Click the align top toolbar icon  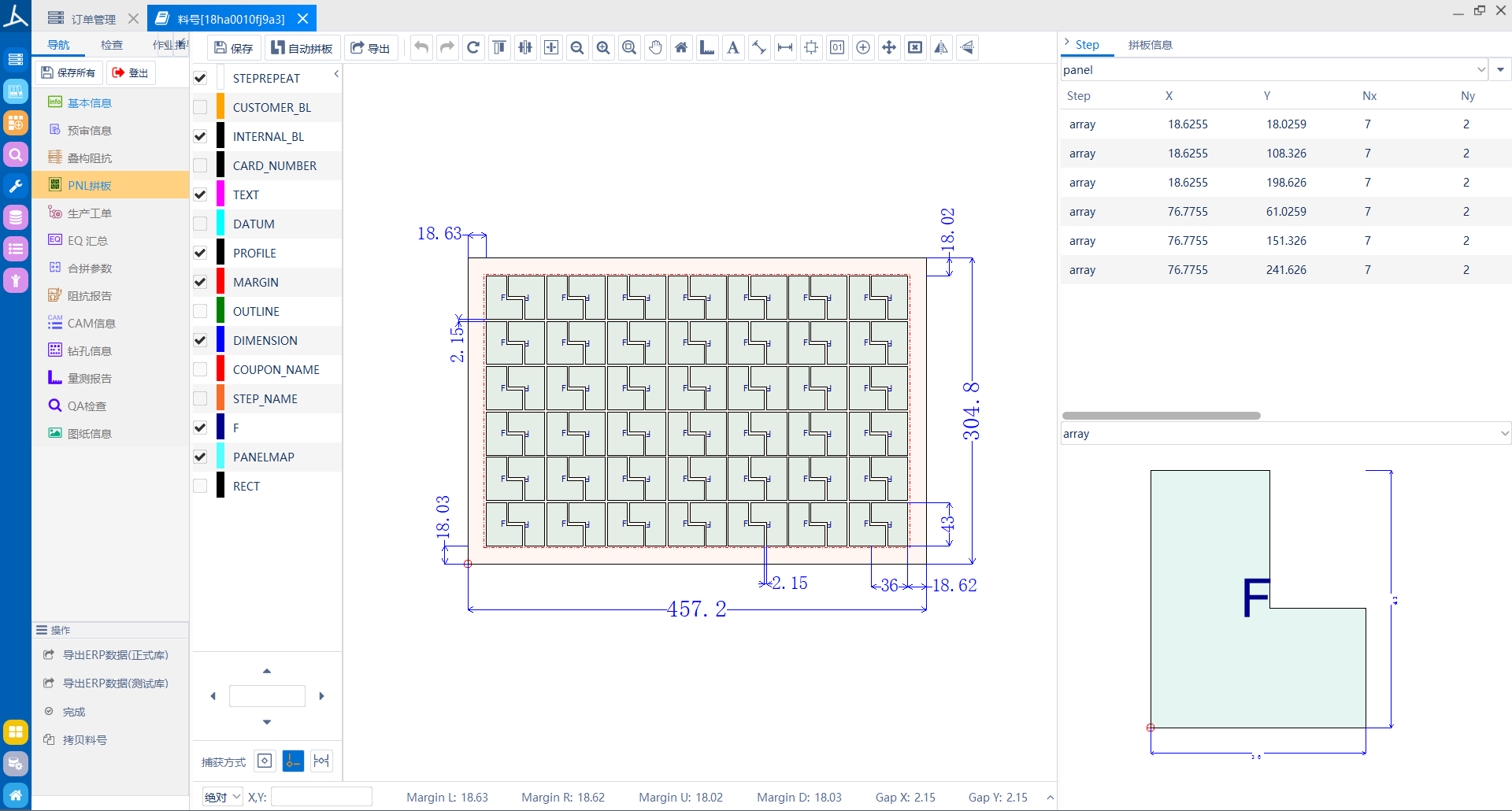tap(499, 48)
